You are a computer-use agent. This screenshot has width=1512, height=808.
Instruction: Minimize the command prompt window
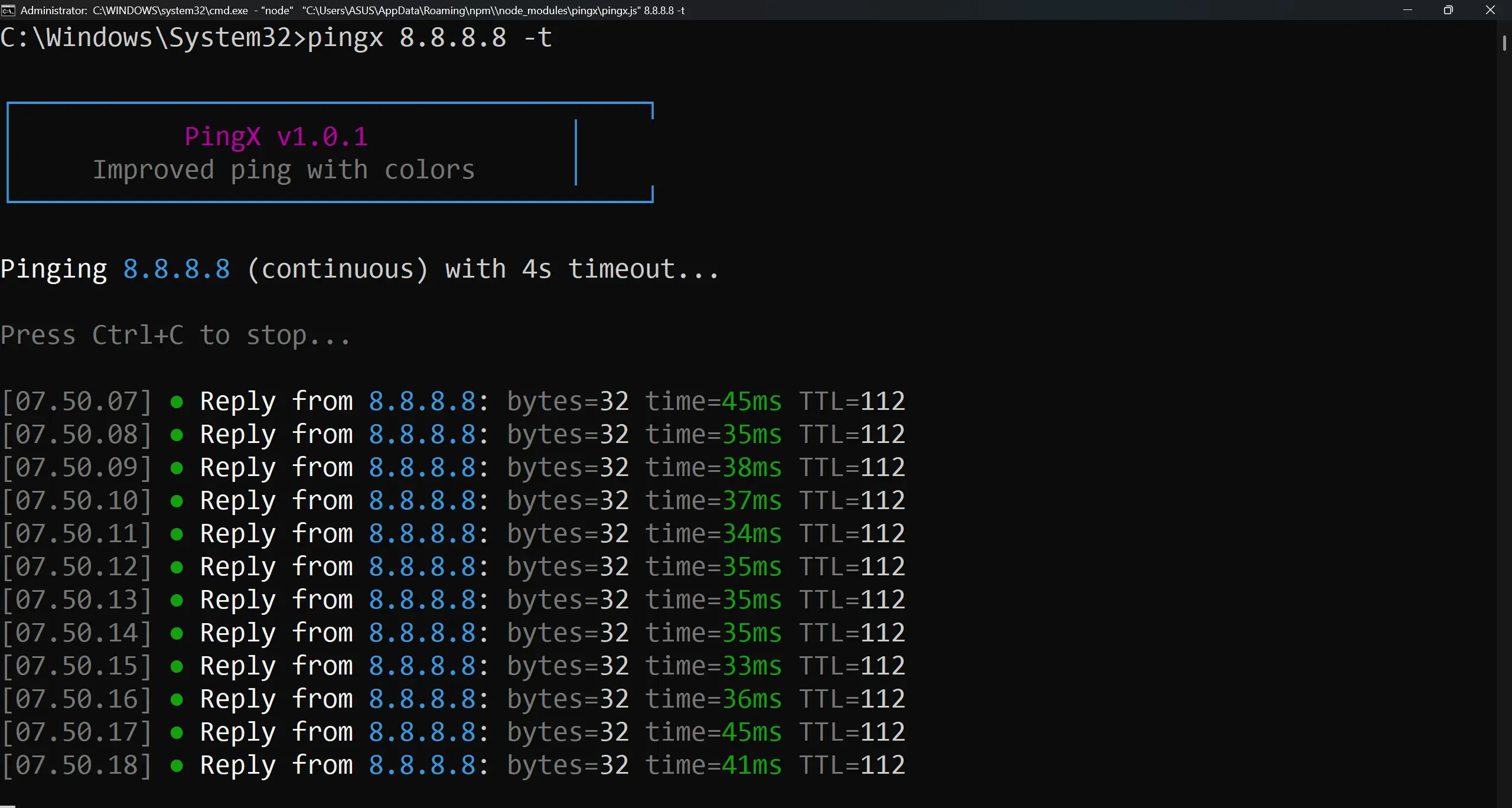point(1407,9)
